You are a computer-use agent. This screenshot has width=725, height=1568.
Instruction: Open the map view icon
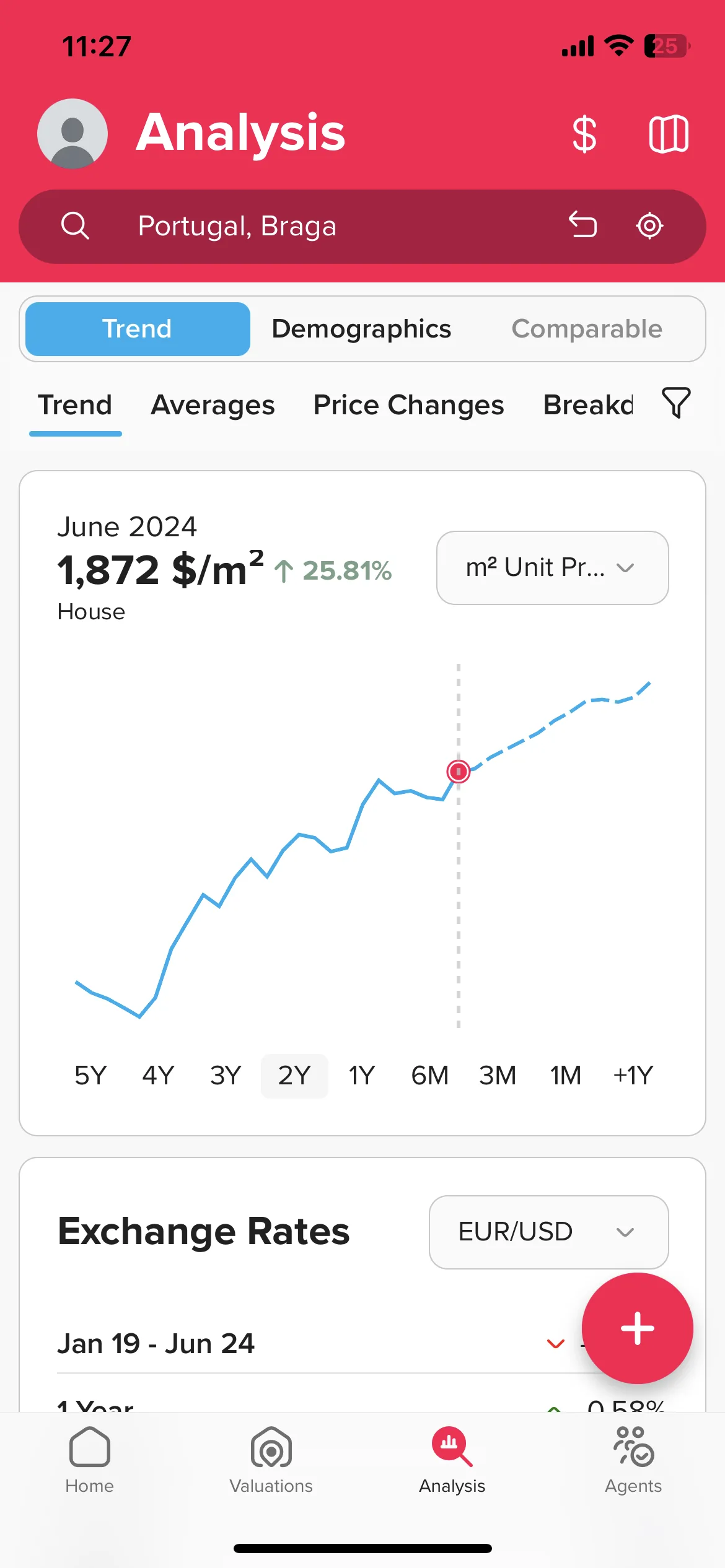coord(669,134)
